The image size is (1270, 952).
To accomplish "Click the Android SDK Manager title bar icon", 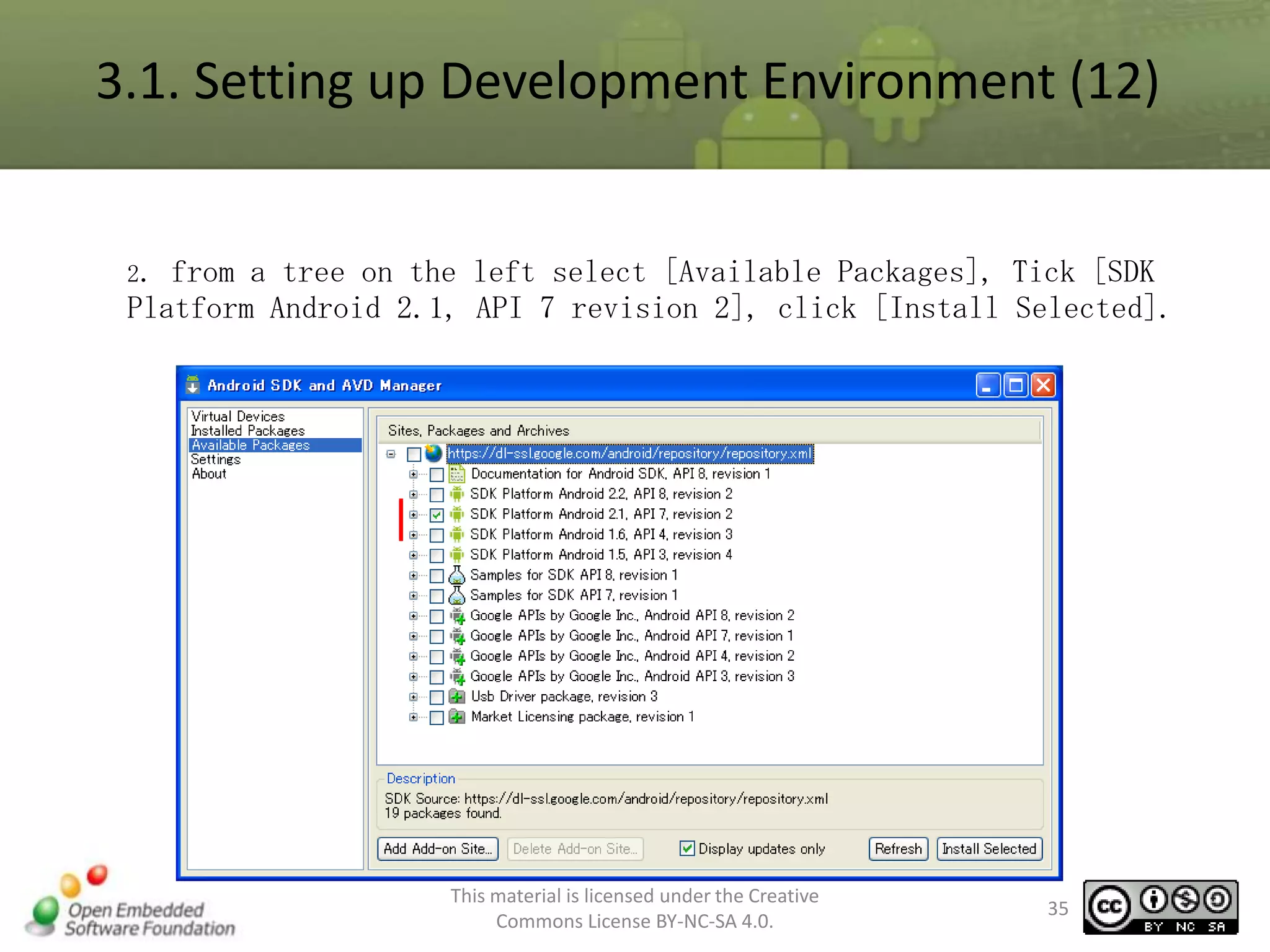I will [x=193, y=385].
